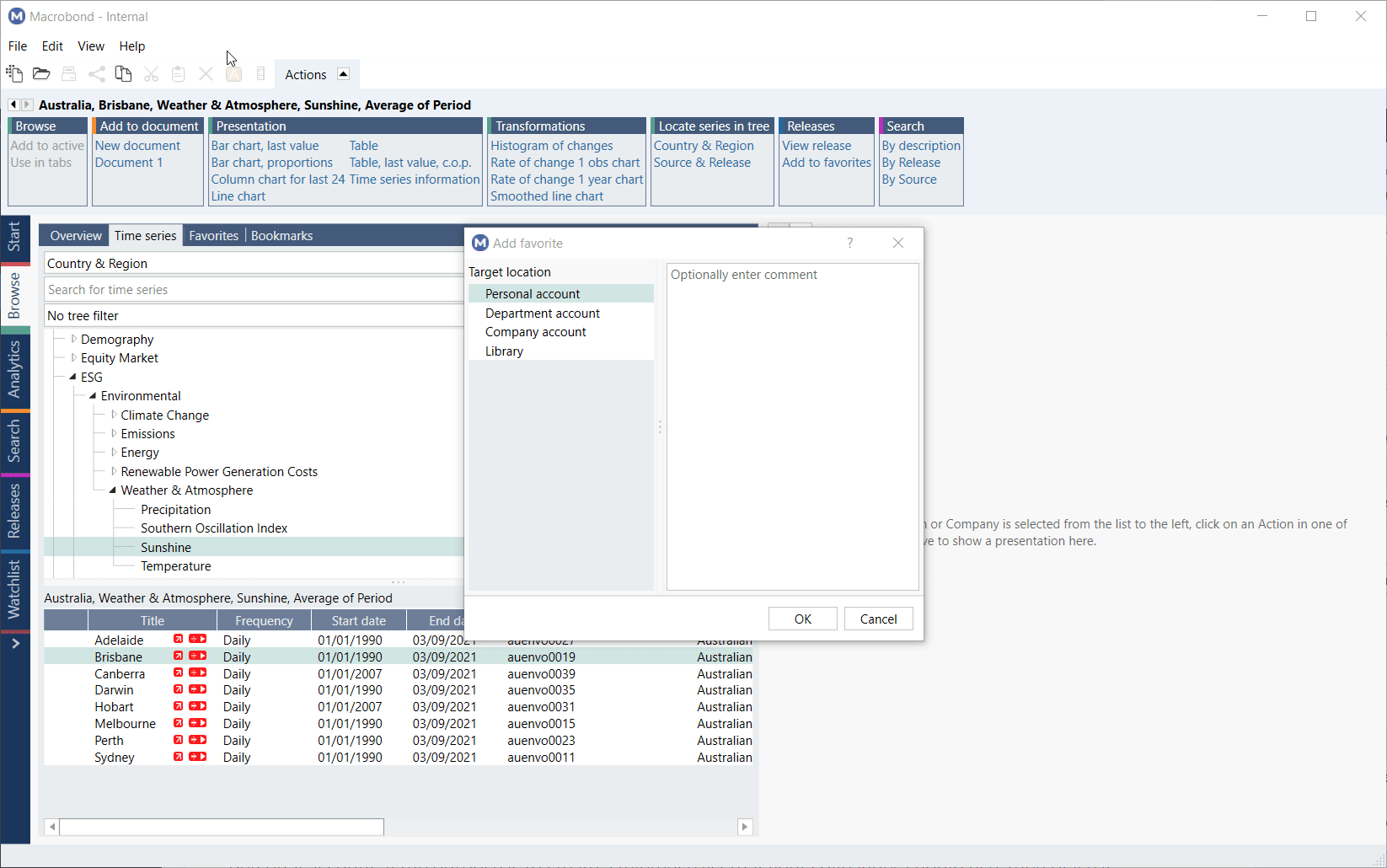Open the Edit menu
The width and height of the screenshot is (1387, 868).
click(x=52, y=46)
